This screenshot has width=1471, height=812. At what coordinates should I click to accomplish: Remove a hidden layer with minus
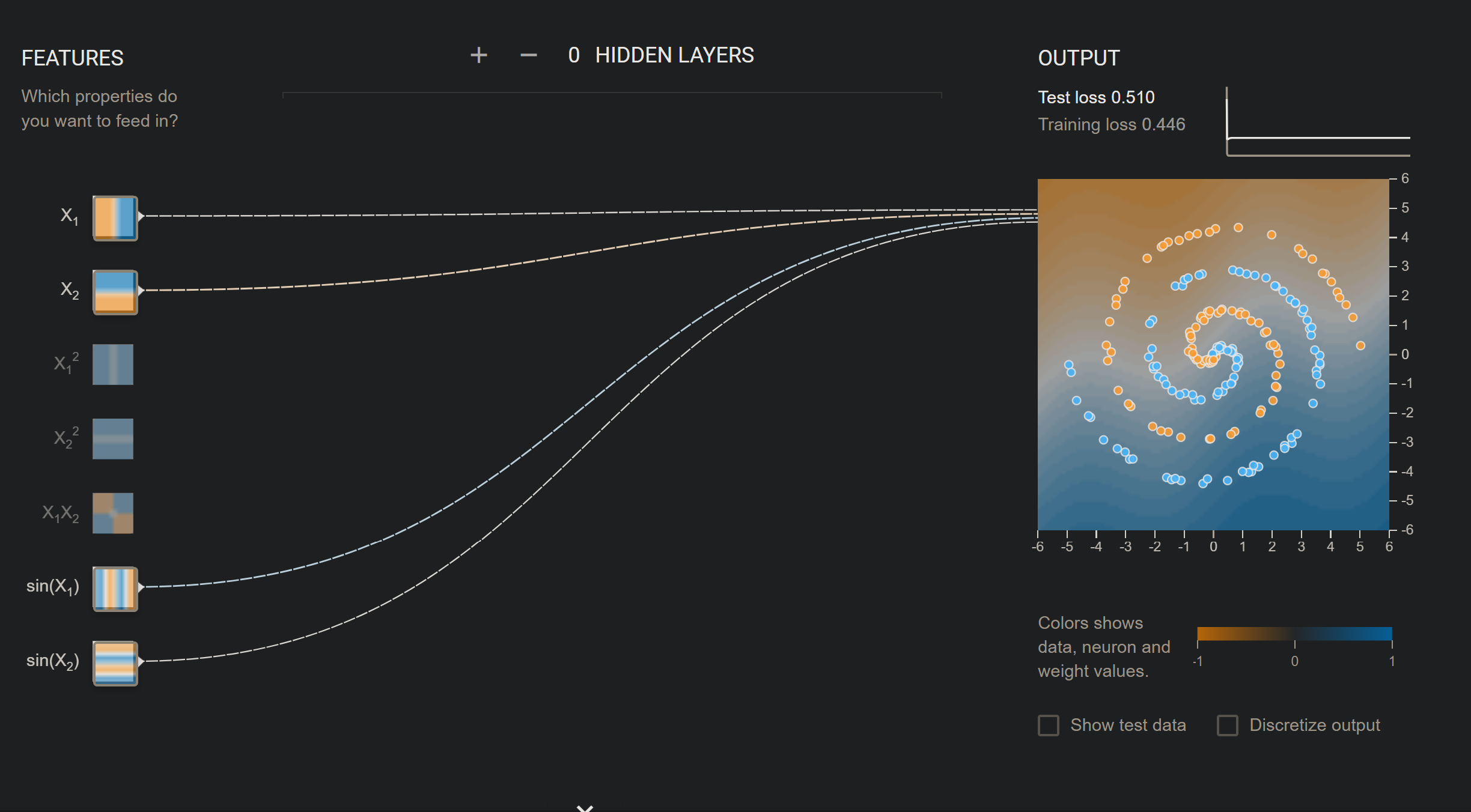click(x=528, y=55)
